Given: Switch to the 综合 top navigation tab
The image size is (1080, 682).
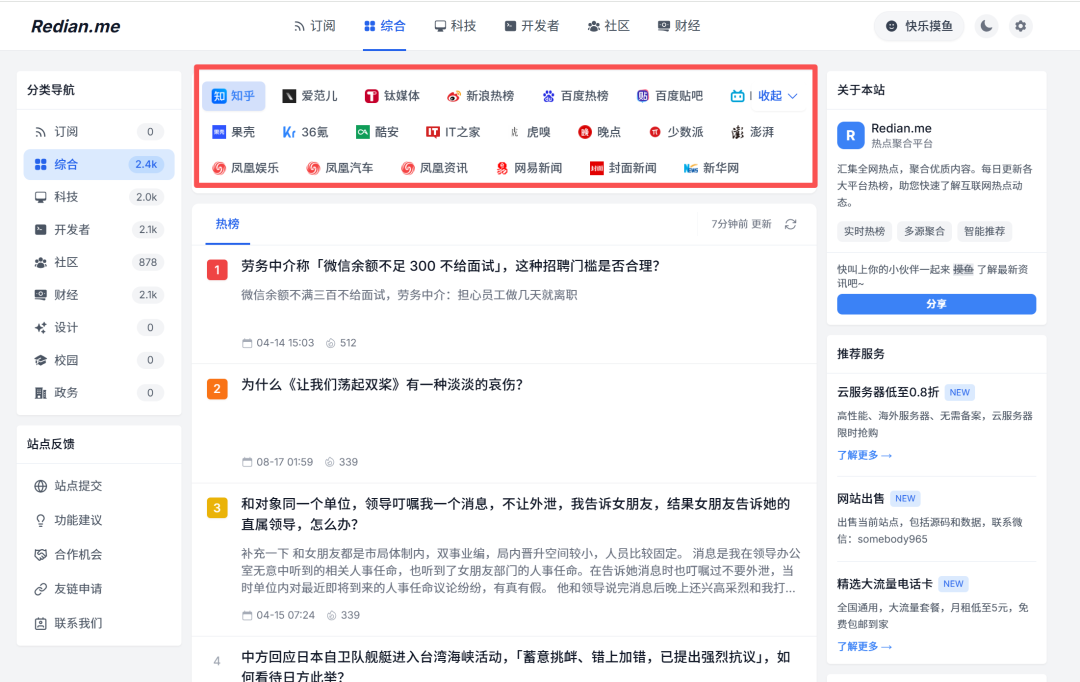Looking at the screenshot, I should pos(384,26).
